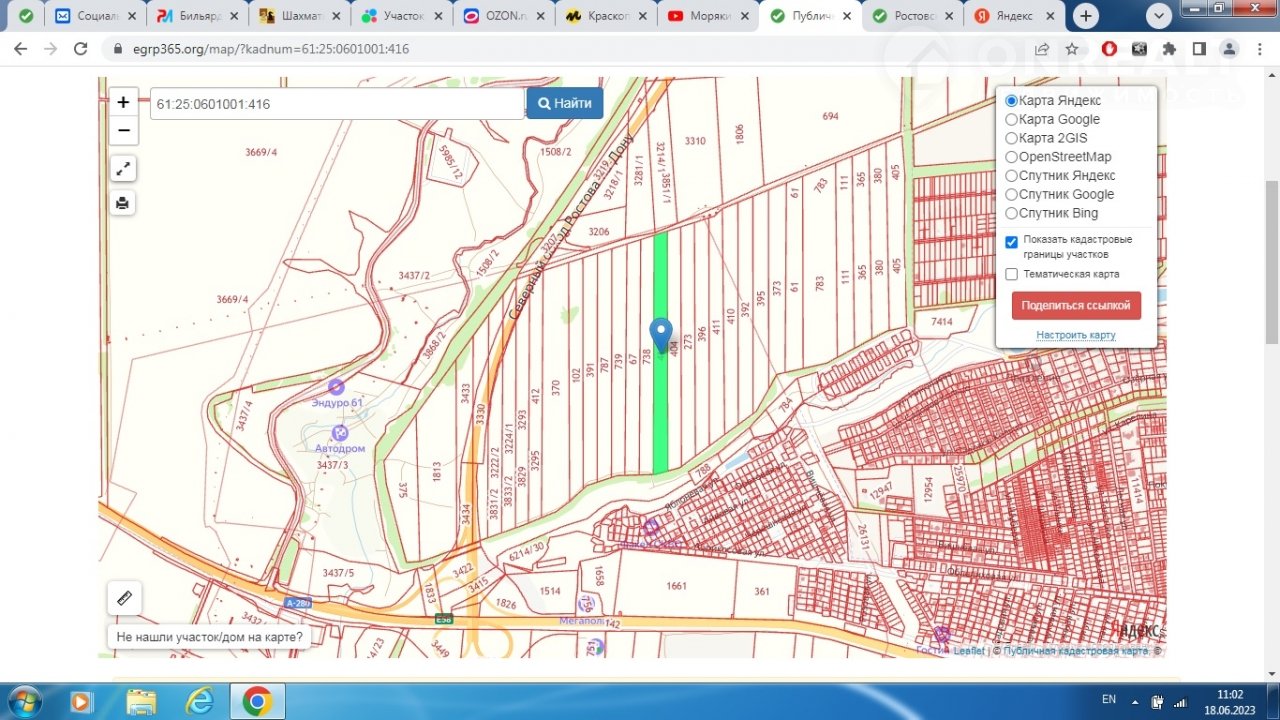Screen dimensions: 1280x720
Task: Click the Поделиться ссылкой button
Action: click(x=1076, y=306)
